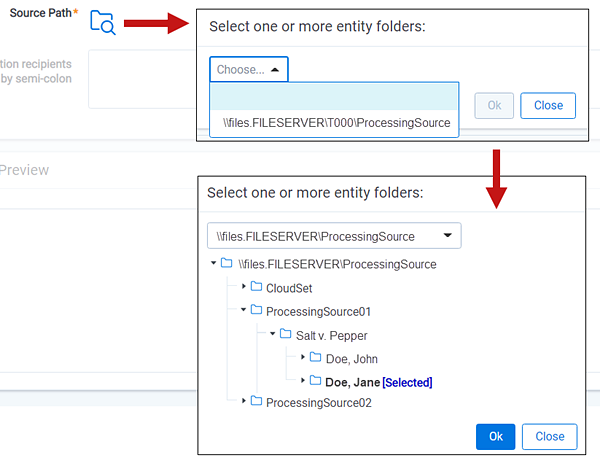Viewport: 600px width, 466px height.
Task: Click the ProcessingSource02 folder icon
Action: 256,401
